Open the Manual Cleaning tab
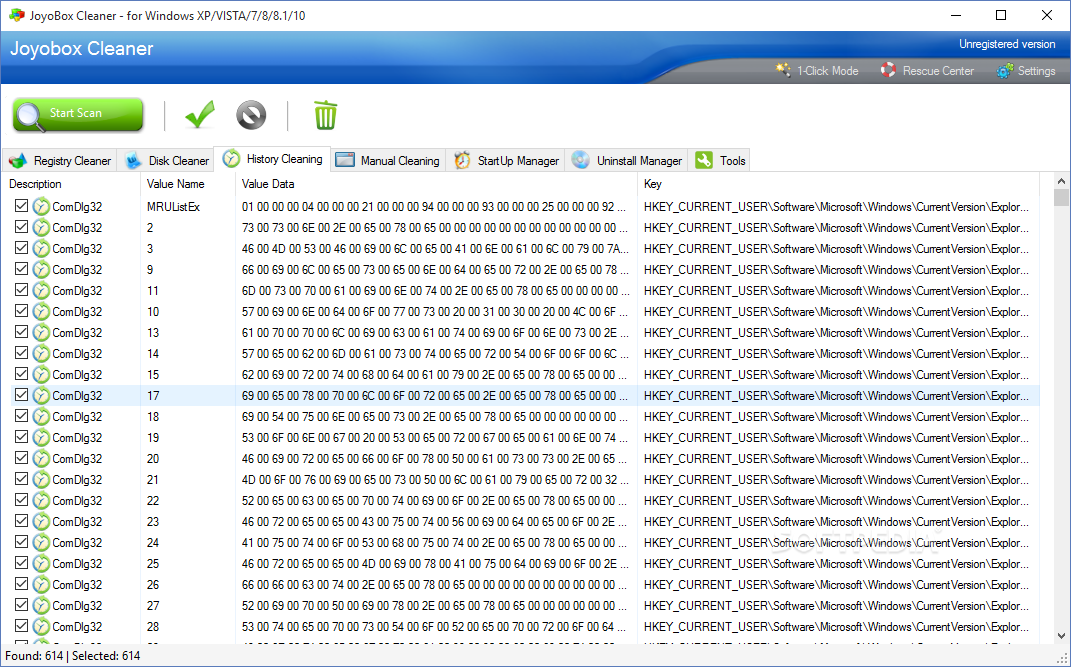This screenshot has height=667, width=1071. (388, 160)
